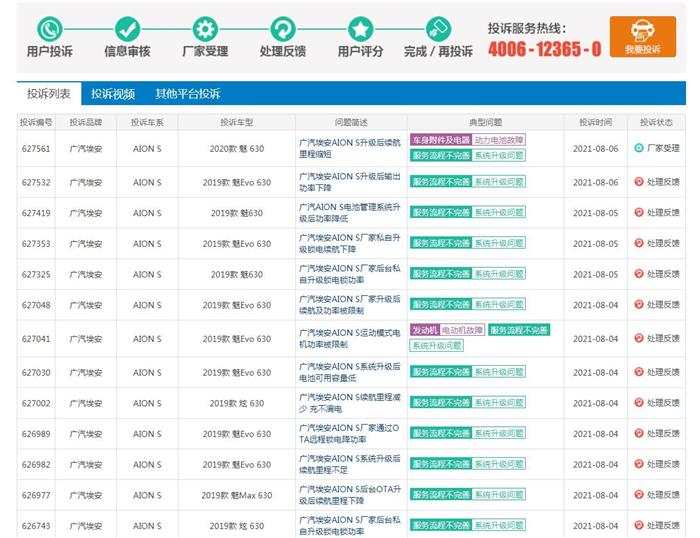
Task: Click the 投诉状态 column header
Action: [x=656, y=122]
